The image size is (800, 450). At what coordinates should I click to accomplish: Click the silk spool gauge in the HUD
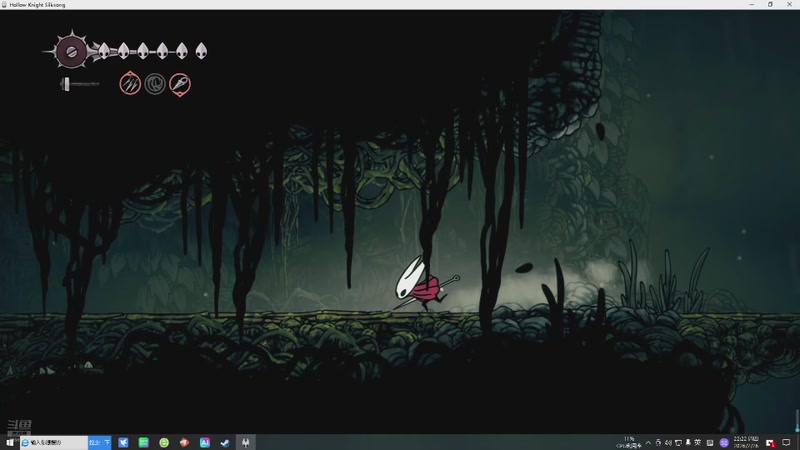point(71,51)
